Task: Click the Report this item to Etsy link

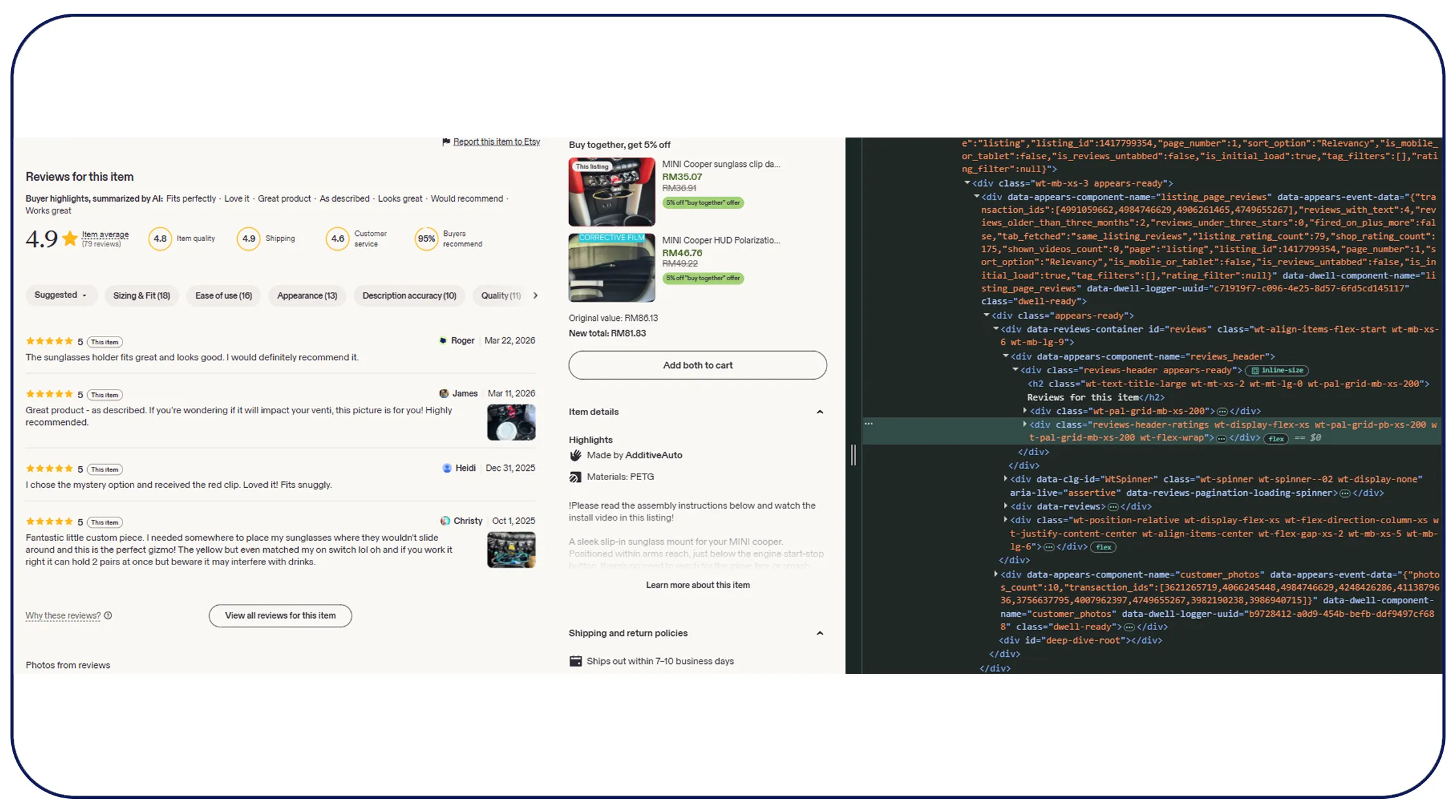Action: pos(496,141)
